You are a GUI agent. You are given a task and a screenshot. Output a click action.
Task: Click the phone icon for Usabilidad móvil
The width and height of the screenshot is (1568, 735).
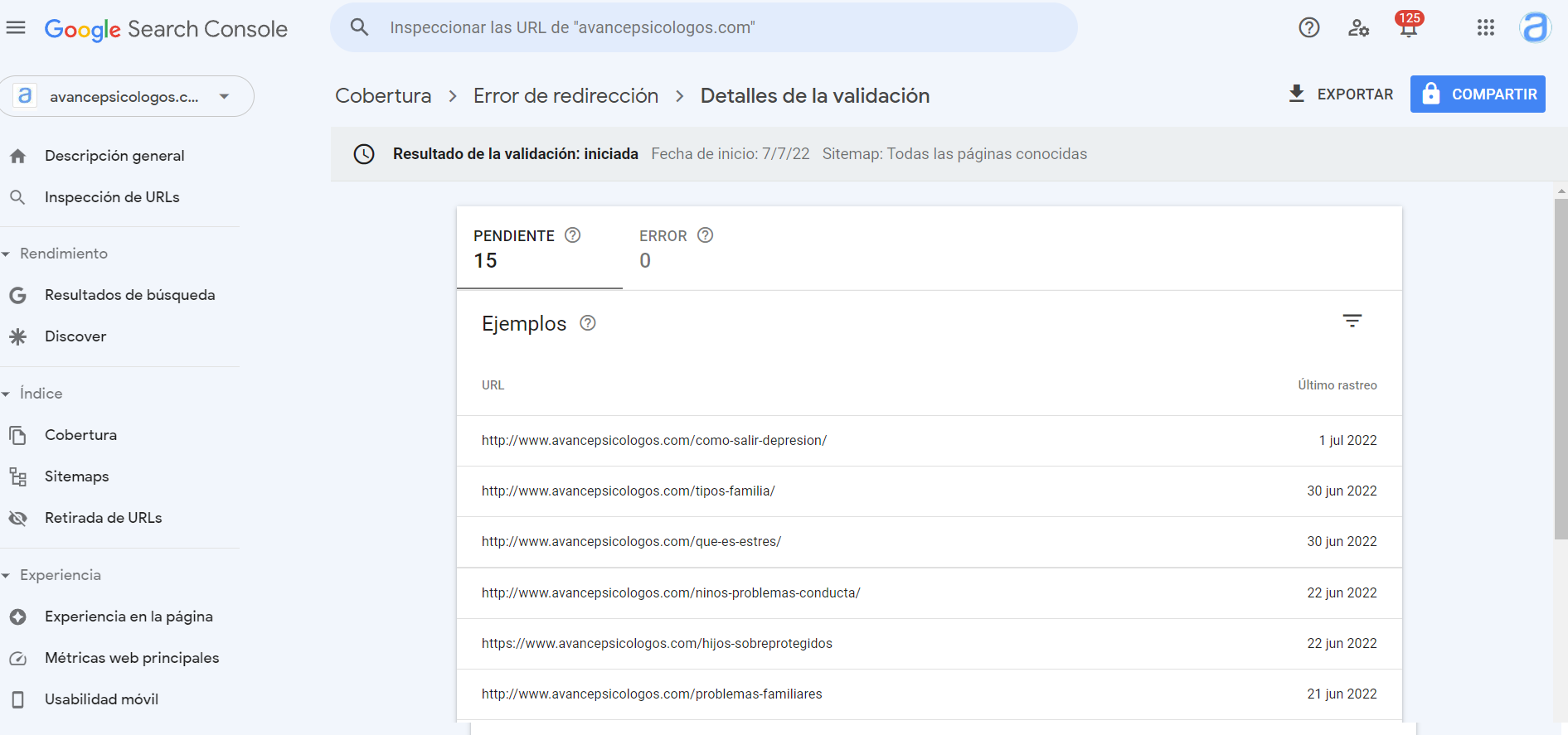pos(17,699)
